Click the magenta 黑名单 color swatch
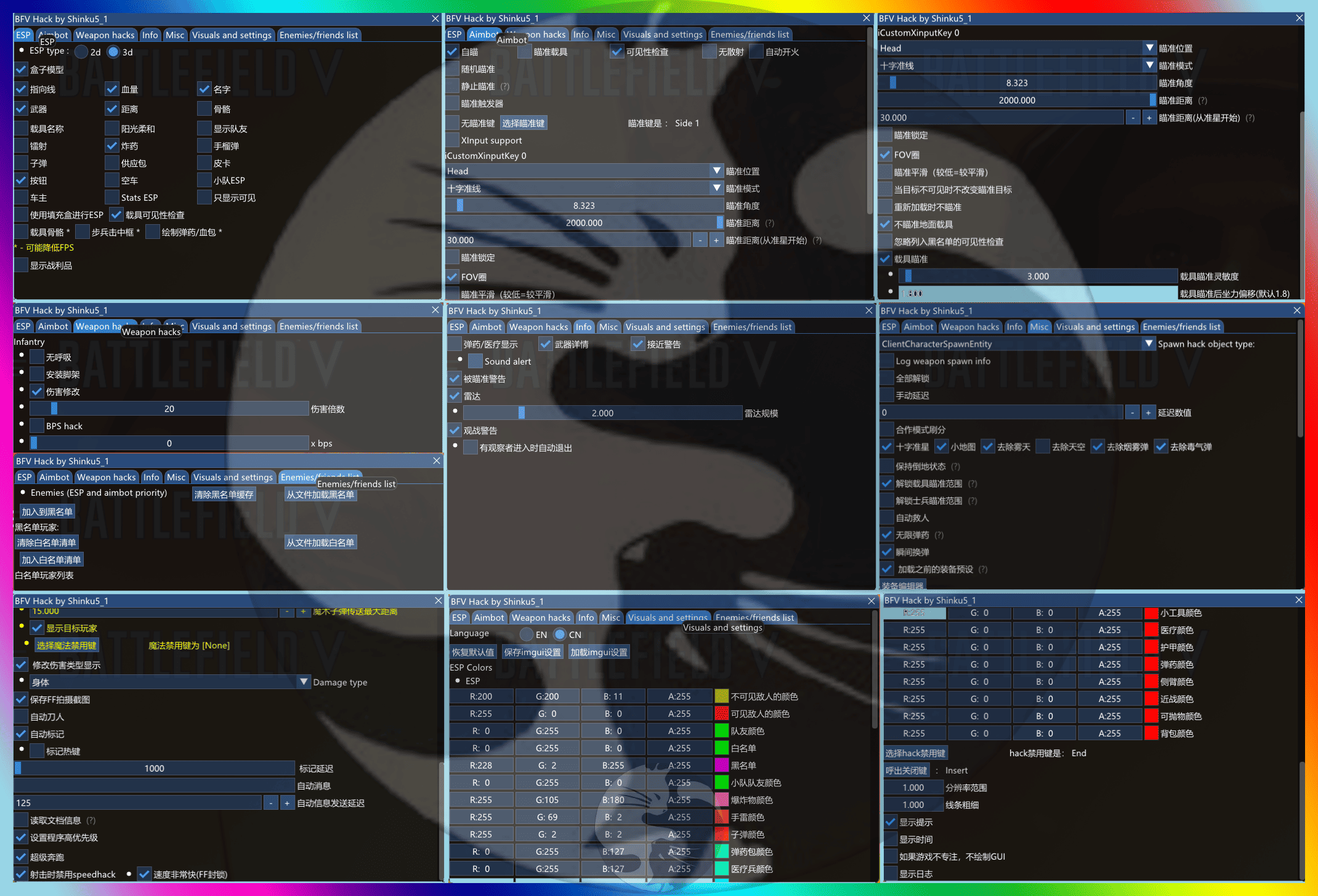This screenshot has width=1318, height=896. (x=721, y=765)
